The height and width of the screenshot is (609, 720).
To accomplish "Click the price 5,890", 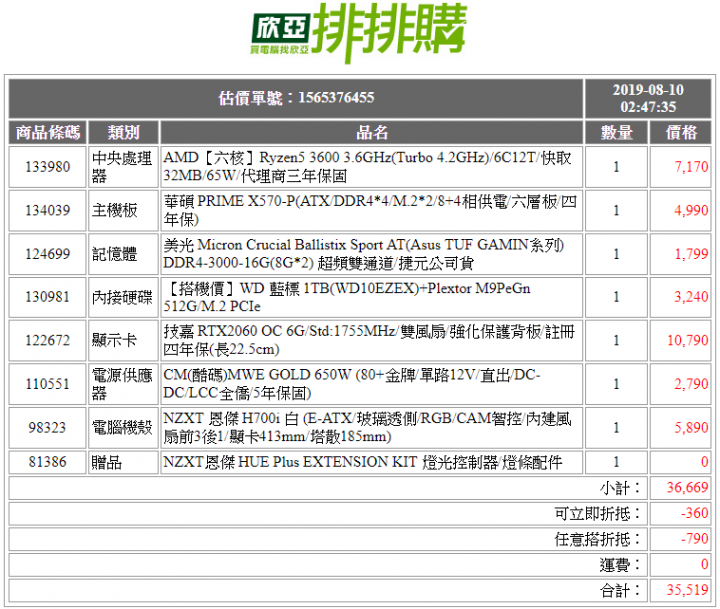I will (x=691, y=428).
